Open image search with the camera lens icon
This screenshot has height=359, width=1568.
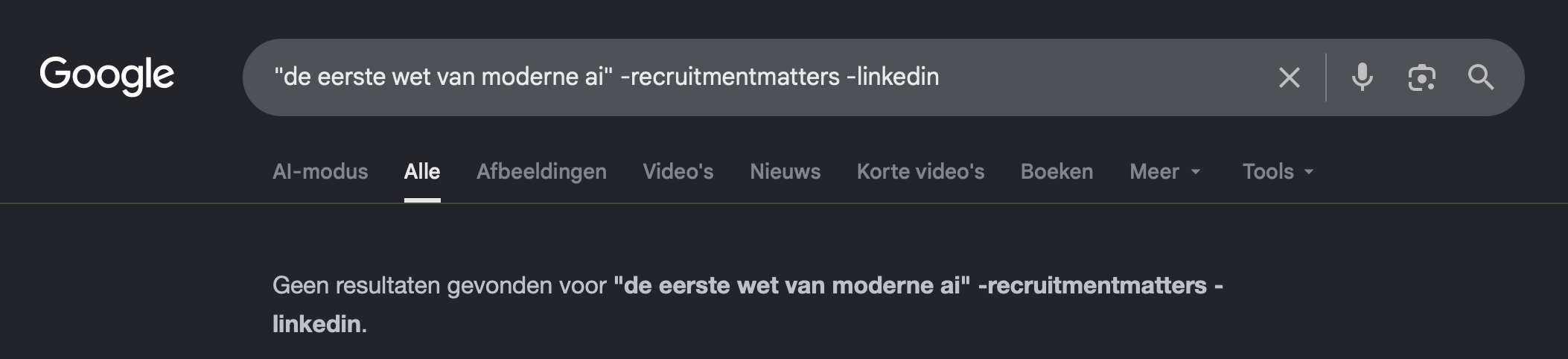tap(1421, 77)
